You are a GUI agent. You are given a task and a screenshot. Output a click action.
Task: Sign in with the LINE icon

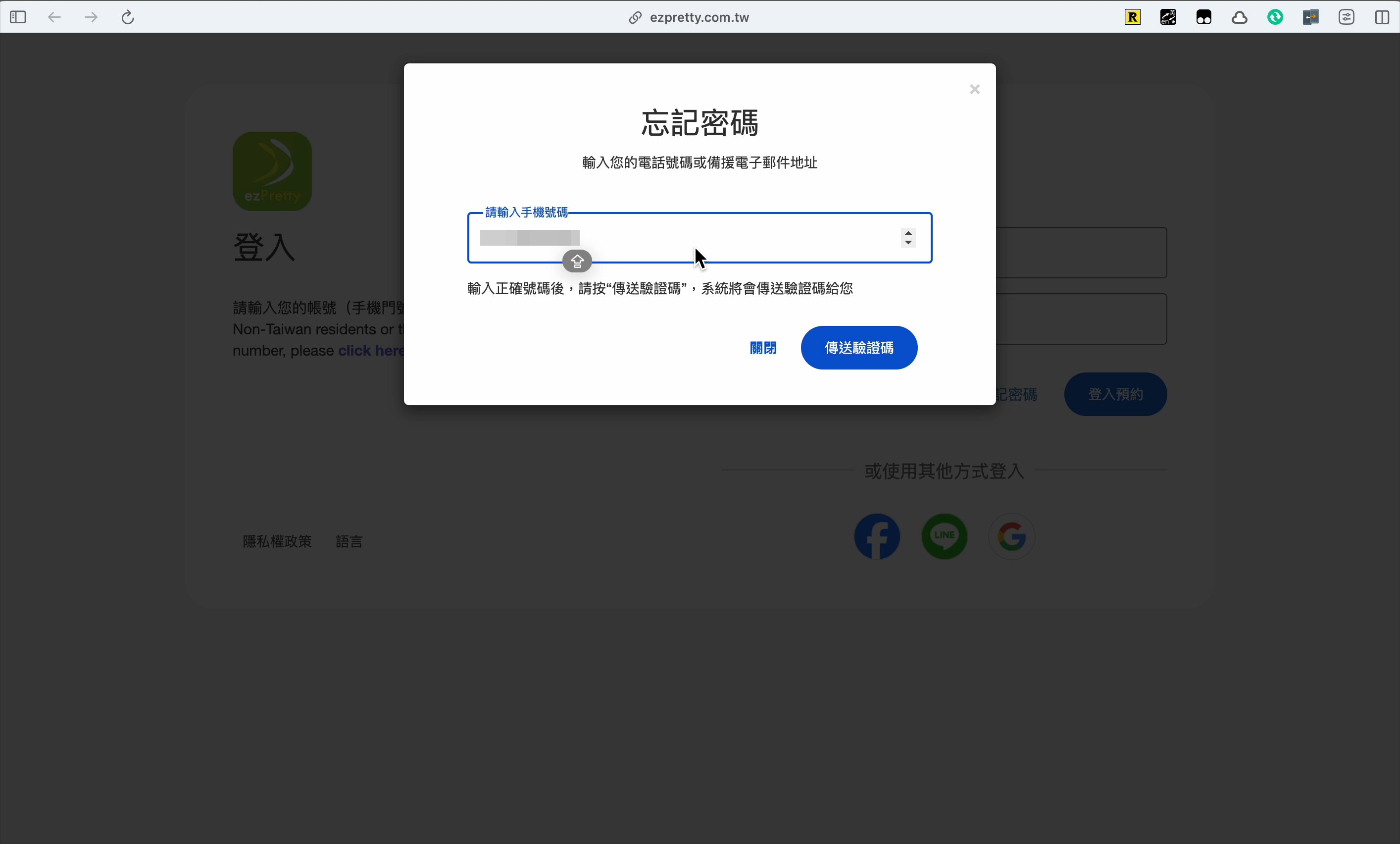(945, 536)
